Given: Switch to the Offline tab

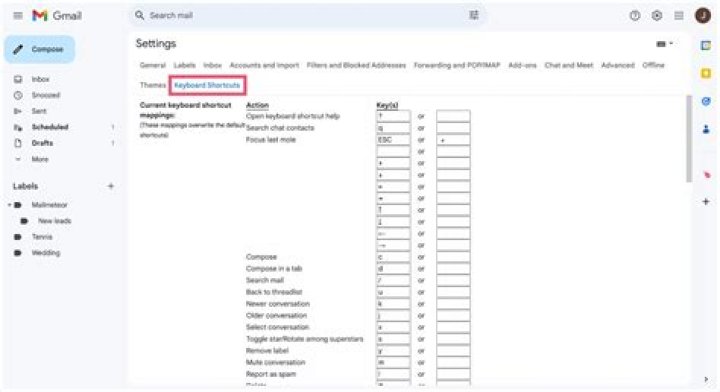Looking at the screenshot, I should click(x=653, y=65).
